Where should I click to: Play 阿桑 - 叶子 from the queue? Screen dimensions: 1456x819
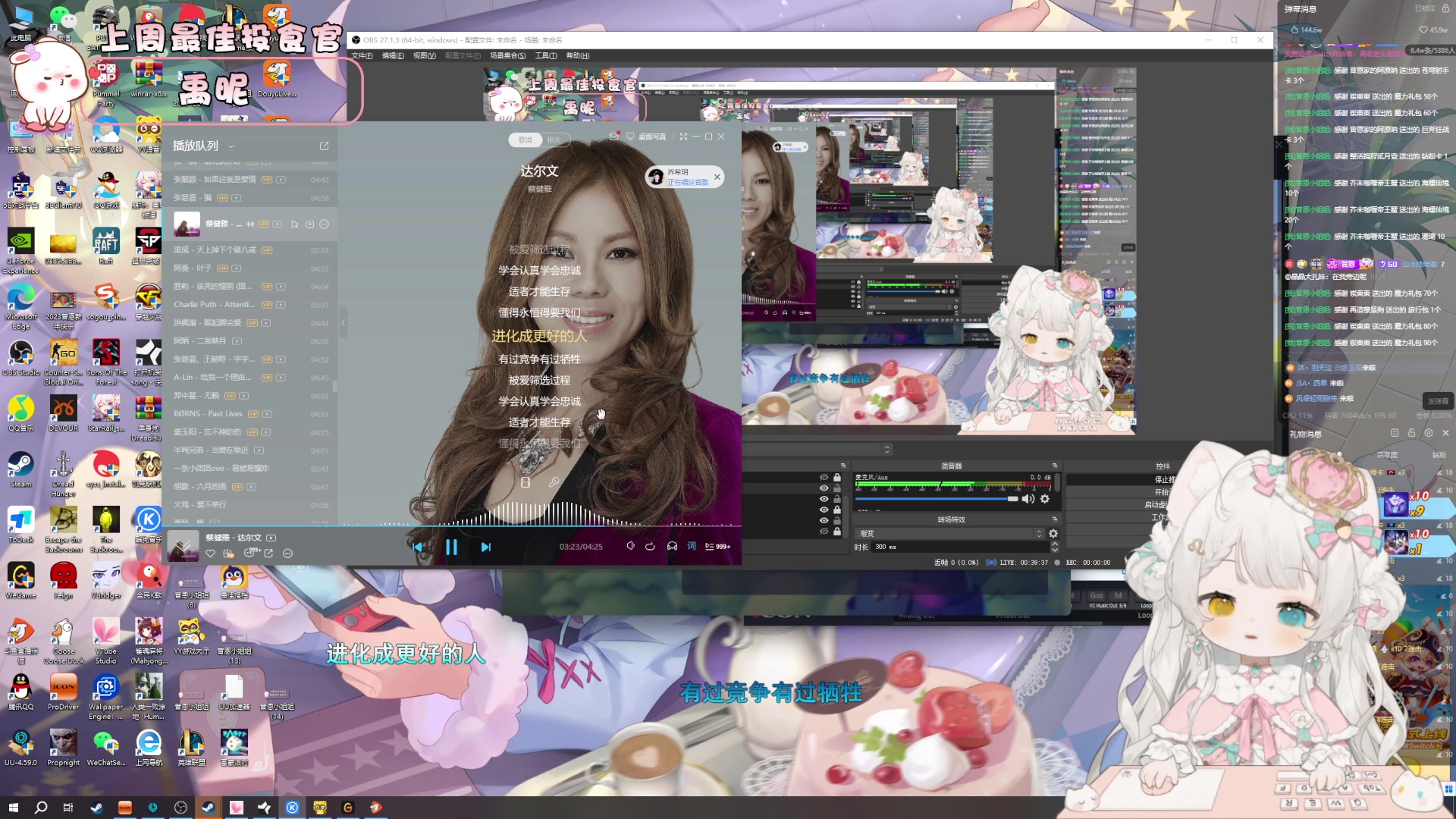tap(193, 268)
